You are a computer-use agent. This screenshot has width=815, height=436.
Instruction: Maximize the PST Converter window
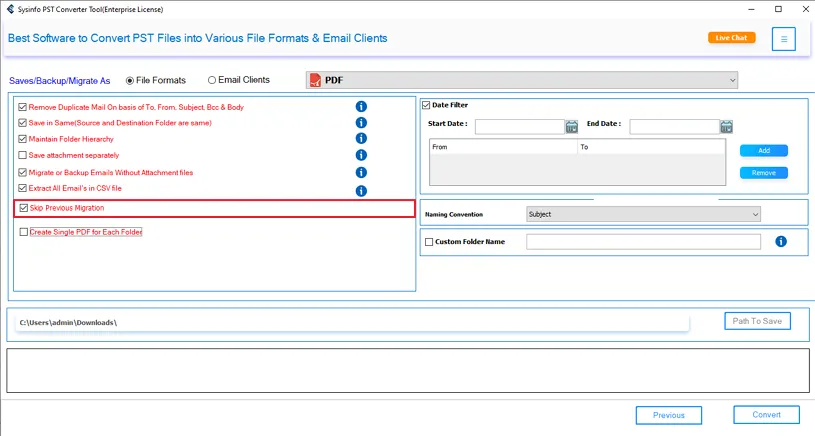(x=778, y=9)
